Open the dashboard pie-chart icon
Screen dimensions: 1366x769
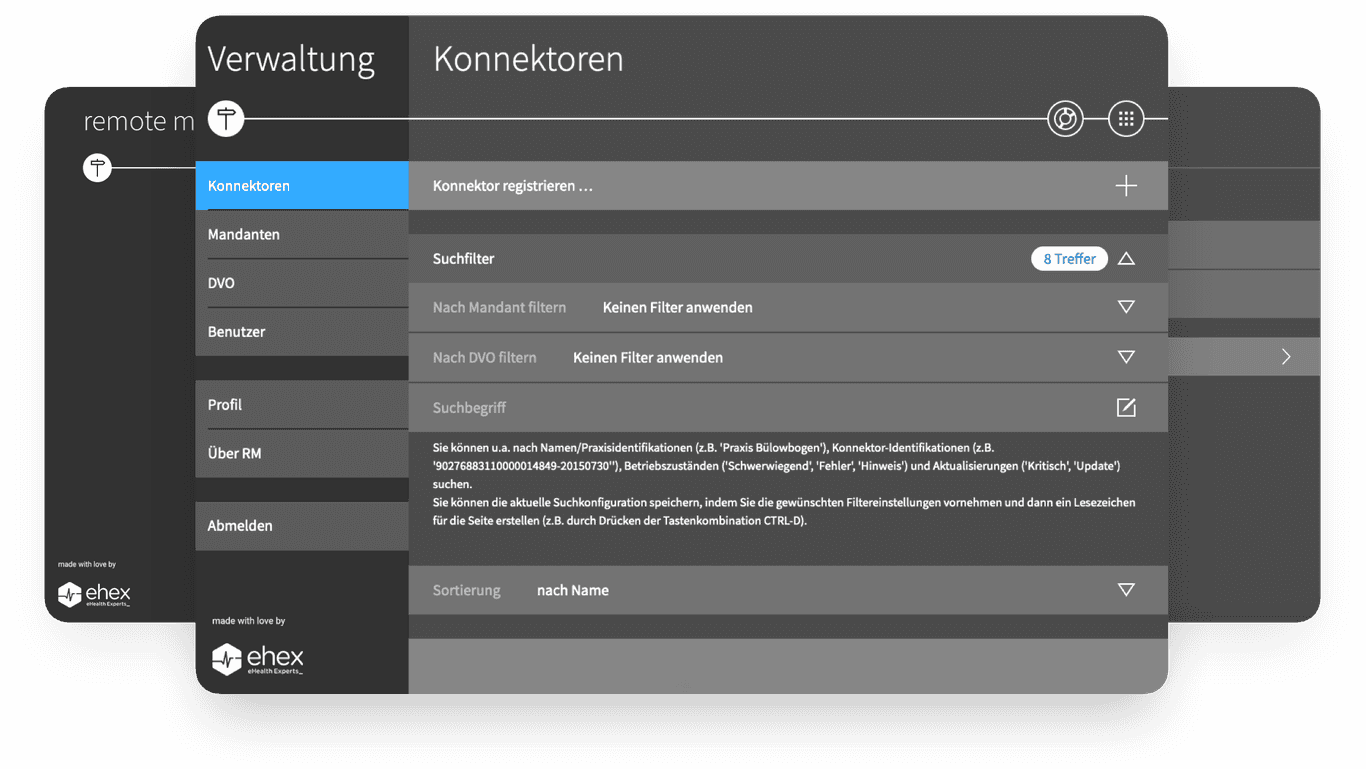(x=1065, y=118)
